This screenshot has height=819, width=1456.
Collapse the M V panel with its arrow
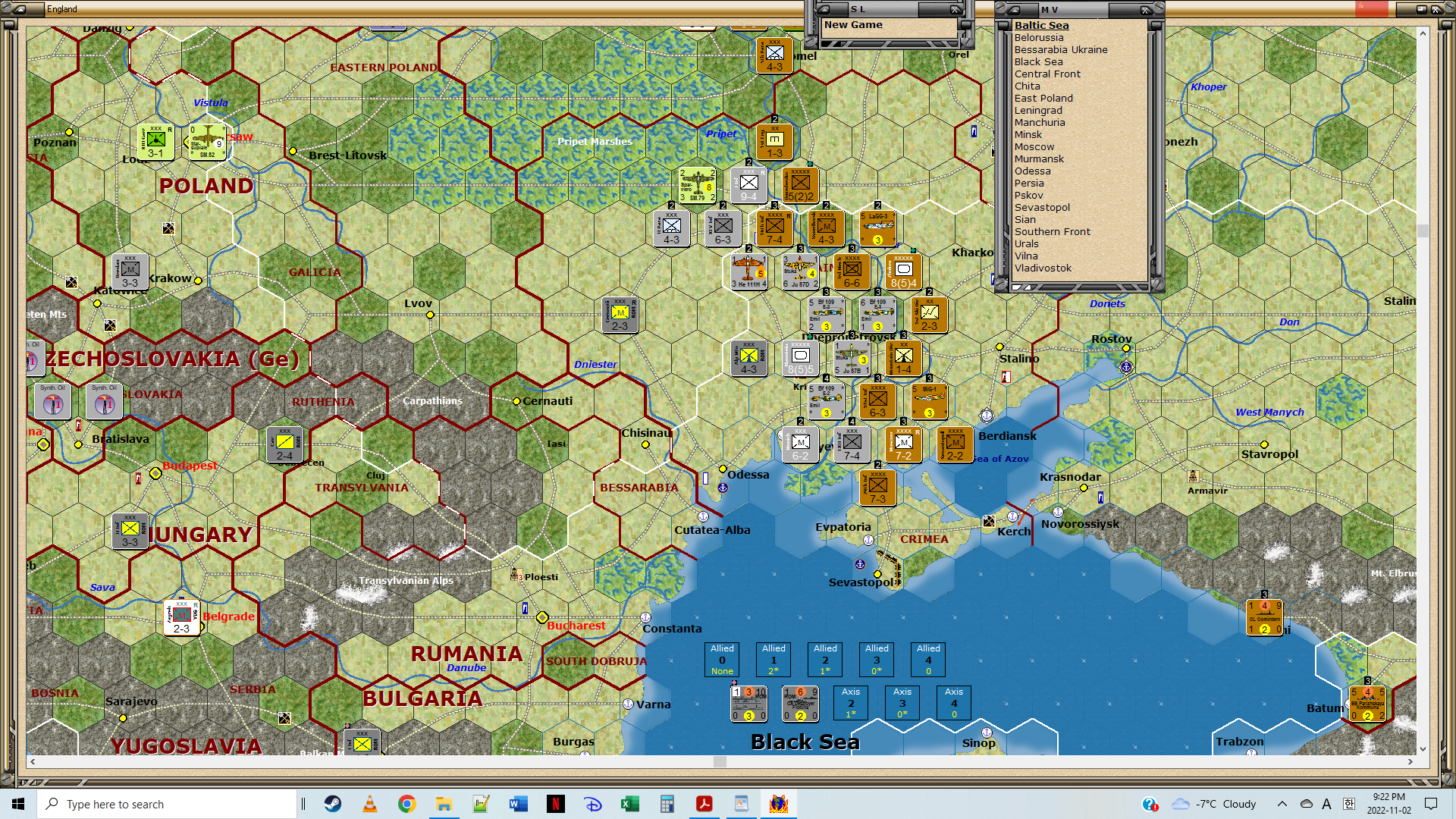pos(1013,10)
